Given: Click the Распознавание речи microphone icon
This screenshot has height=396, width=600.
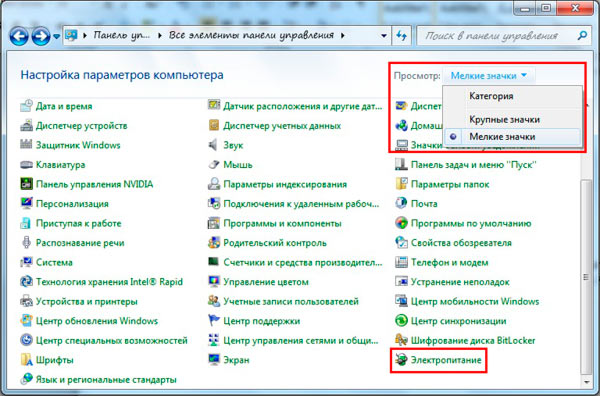Looking at the screenshot, I should pos(26,243).
